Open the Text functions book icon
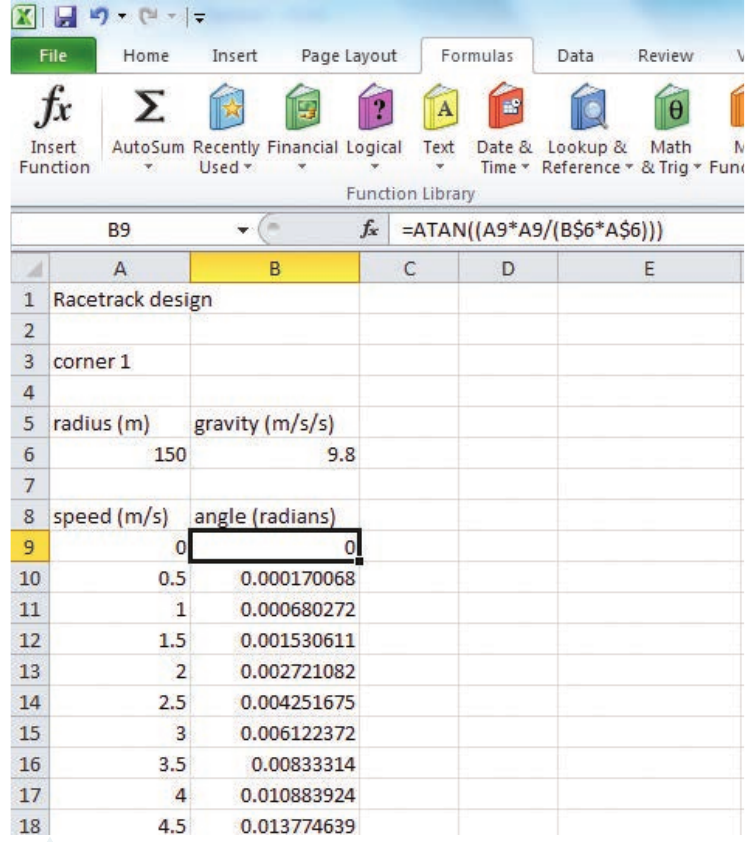 click(440, 107)
